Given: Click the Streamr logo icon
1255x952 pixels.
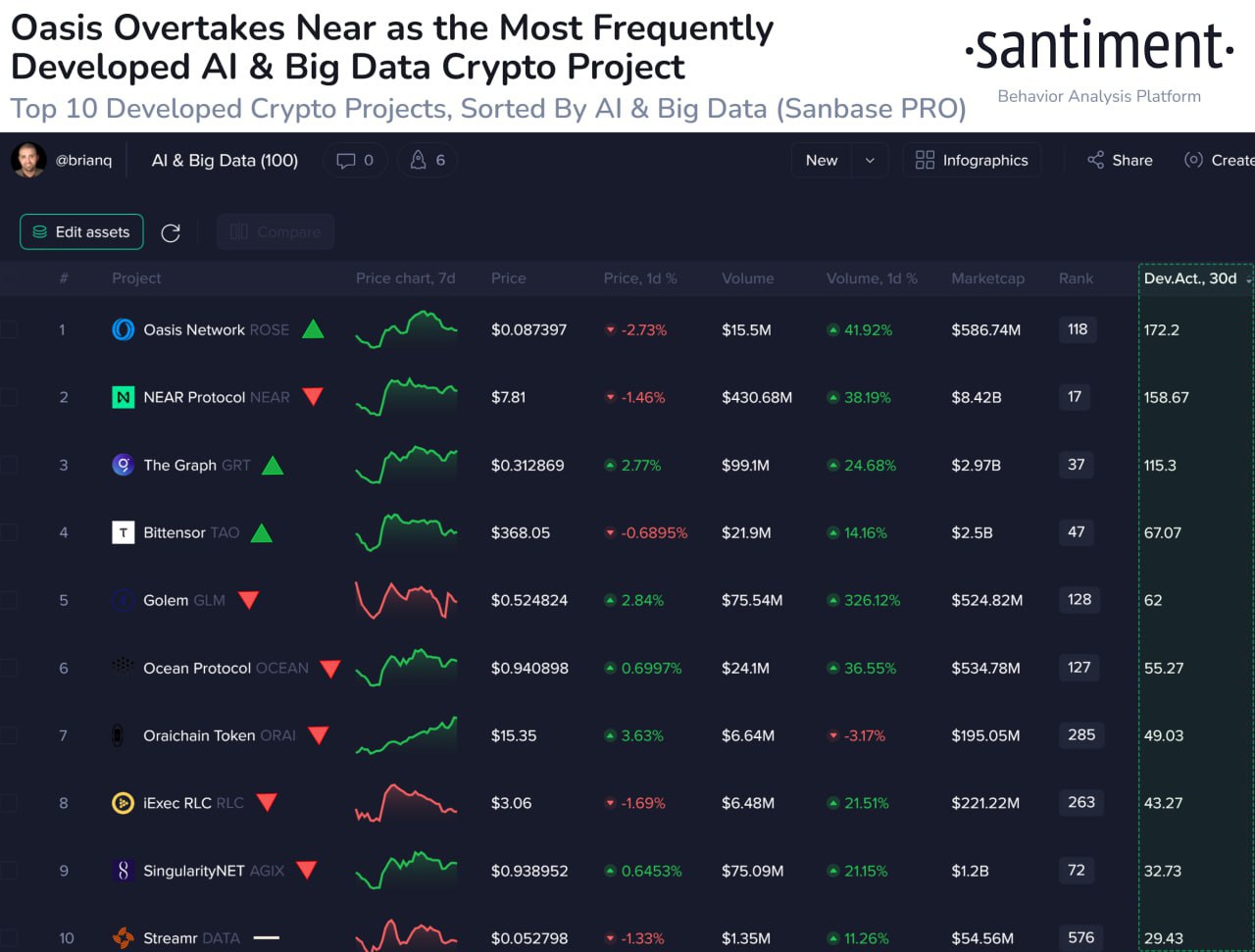Looking at the screenshot, I should (x=123, y=938).
